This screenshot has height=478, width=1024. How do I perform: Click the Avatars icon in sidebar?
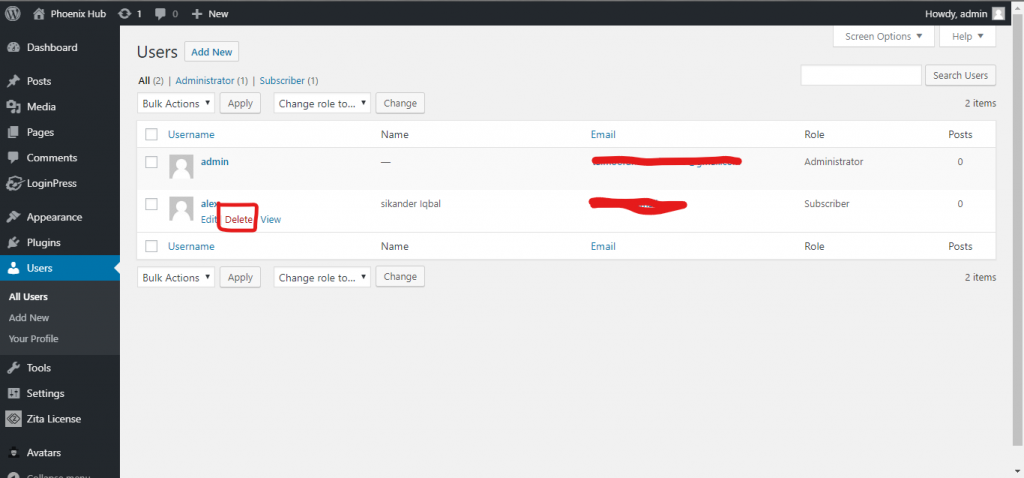[13, 453]
